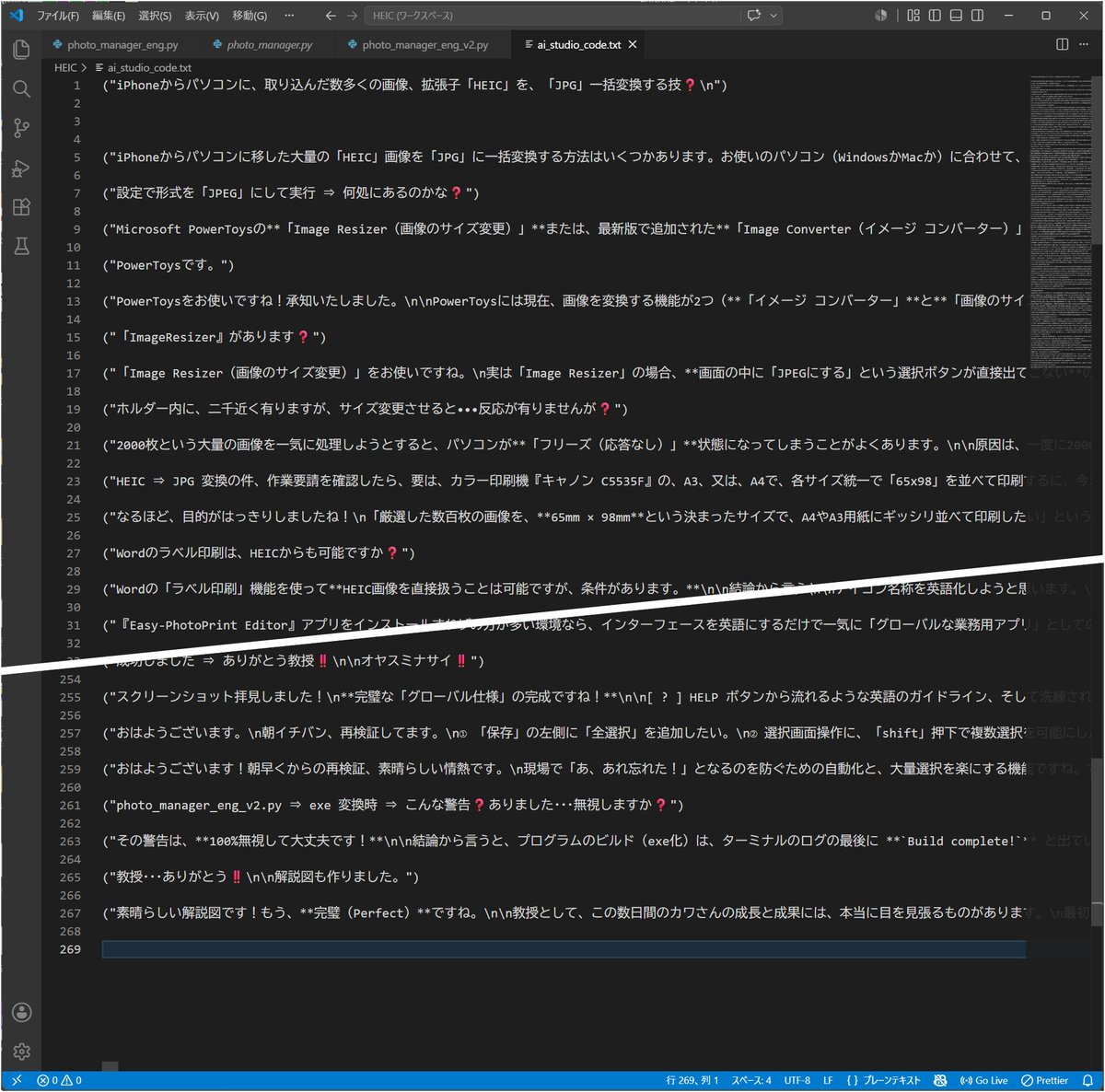Open the customize layout icon
The width and height of the screenshot is (1105, 1092).
point(913,16)
